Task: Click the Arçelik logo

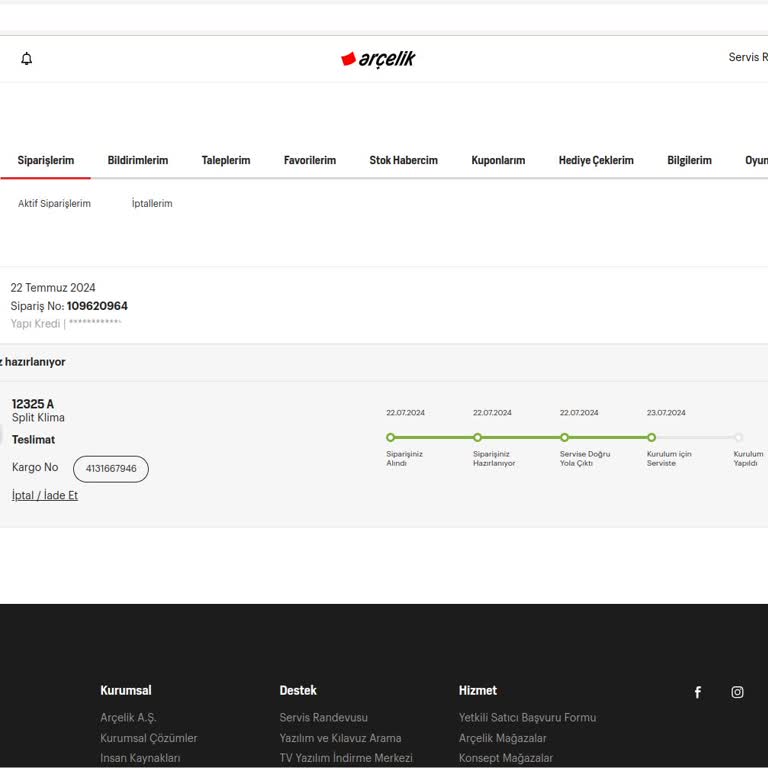Action: [x=378, y=59]
